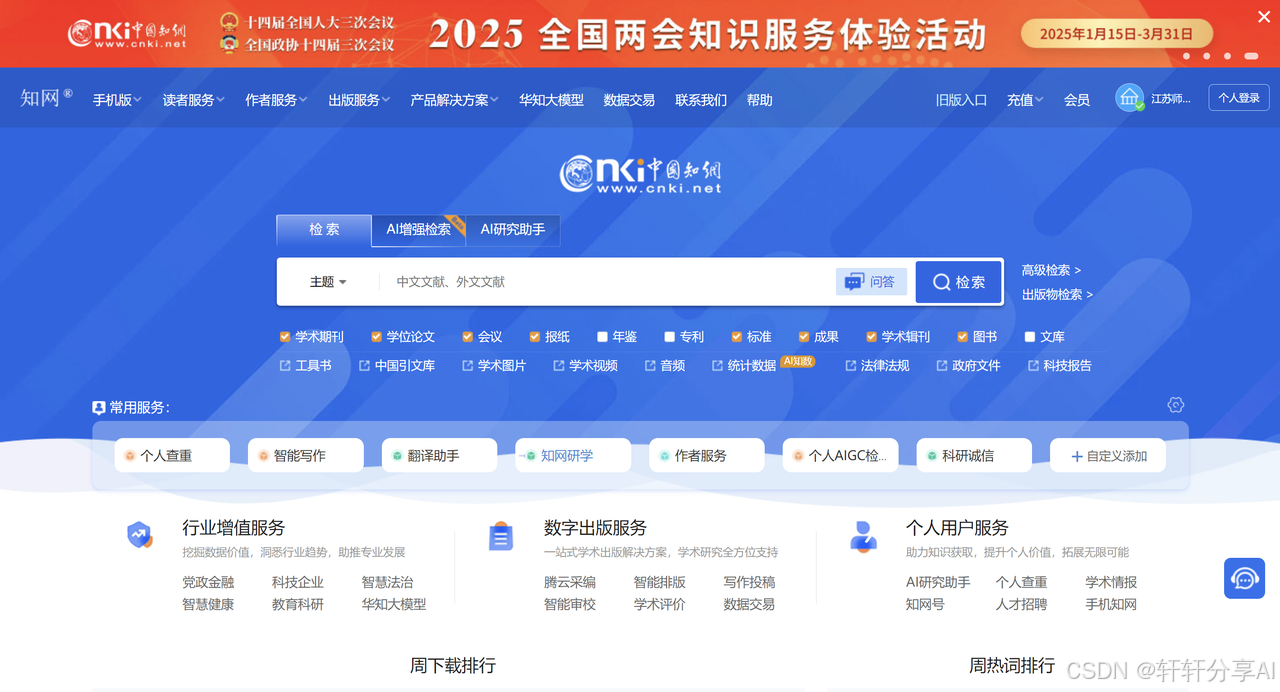Click the CNKI logo in the banner
The image size is (1280, 692).
click(x=127, y=34)
